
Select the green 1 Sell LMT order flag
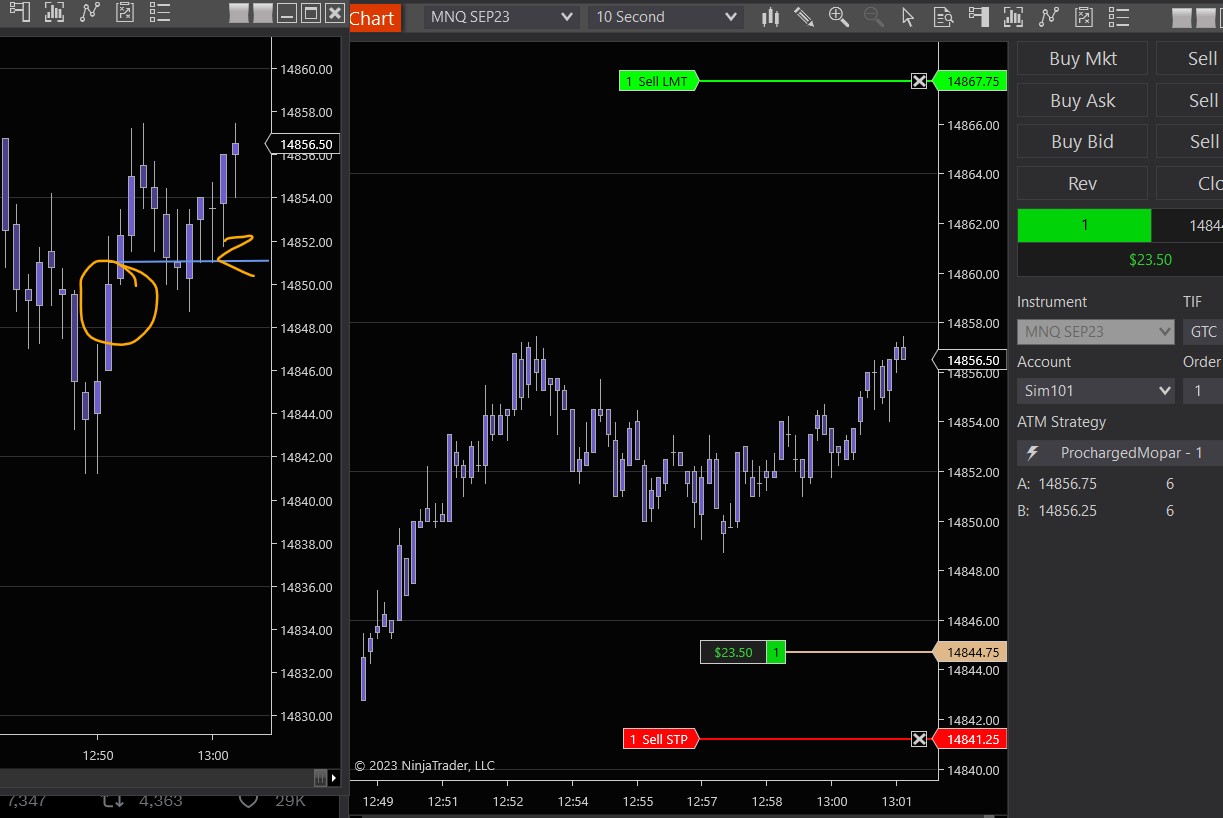(657, 81)
